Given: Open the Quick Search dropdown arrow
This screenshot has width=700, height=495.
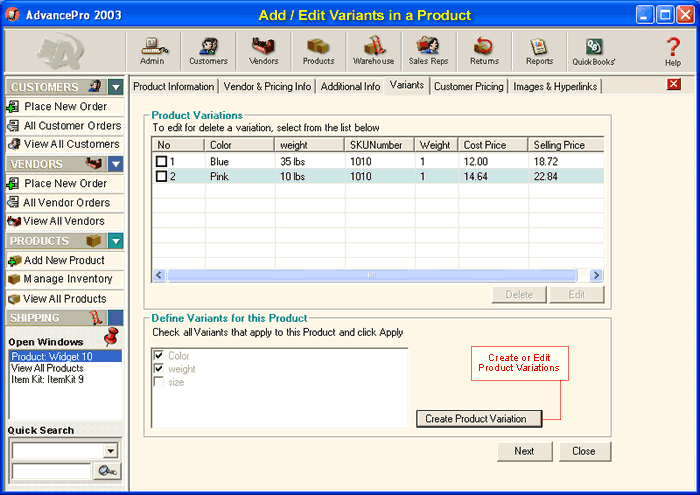Looking at the screenshot, I should (x=110, y=451).
